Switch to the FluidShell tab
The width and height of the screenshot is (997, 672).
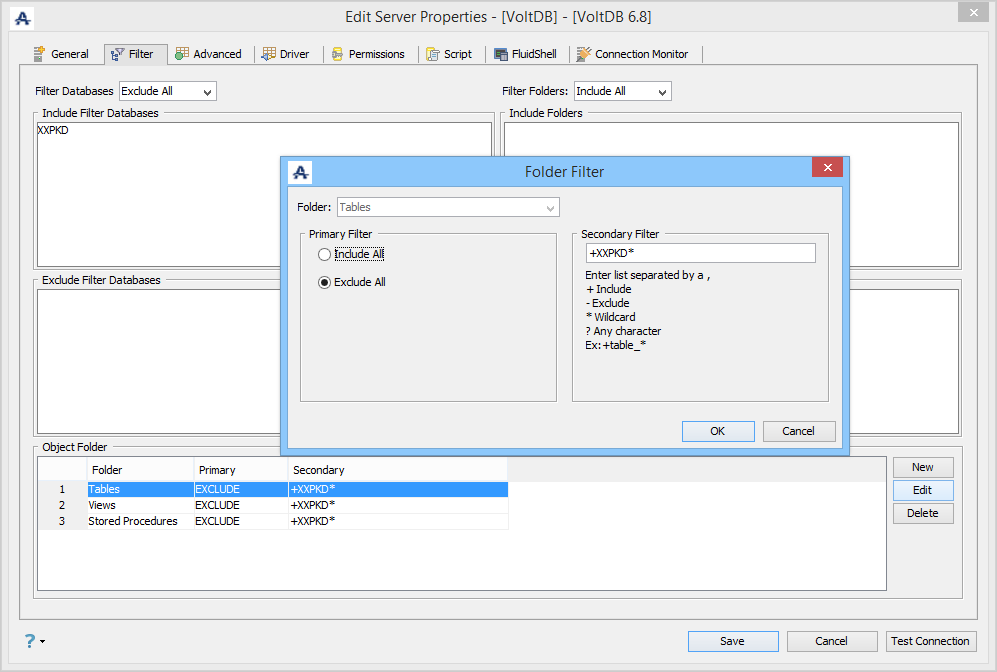click(x=526, y=54)
